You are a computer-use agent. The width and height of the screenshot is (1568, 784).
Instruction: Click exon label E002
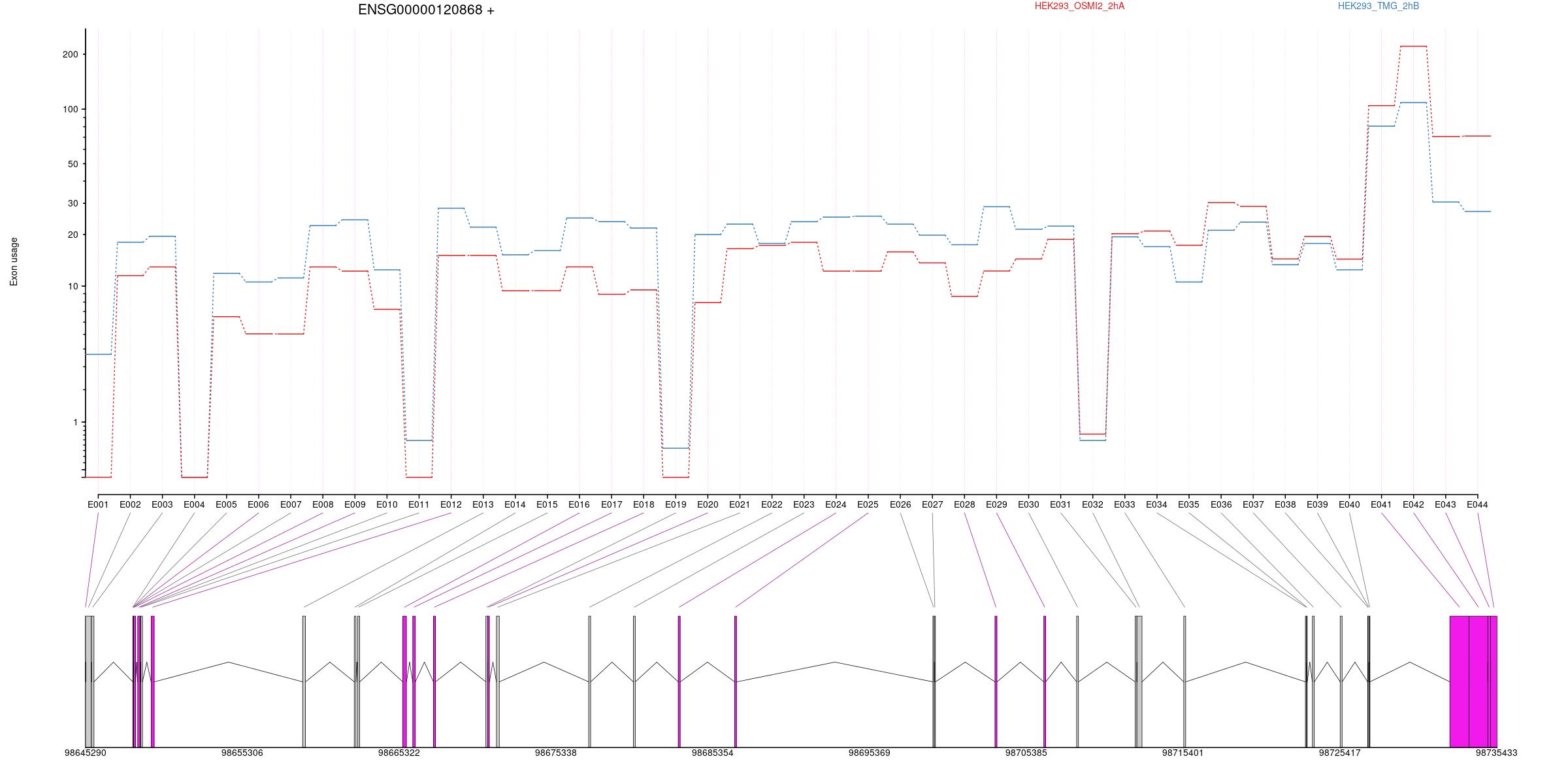(130, 504)
